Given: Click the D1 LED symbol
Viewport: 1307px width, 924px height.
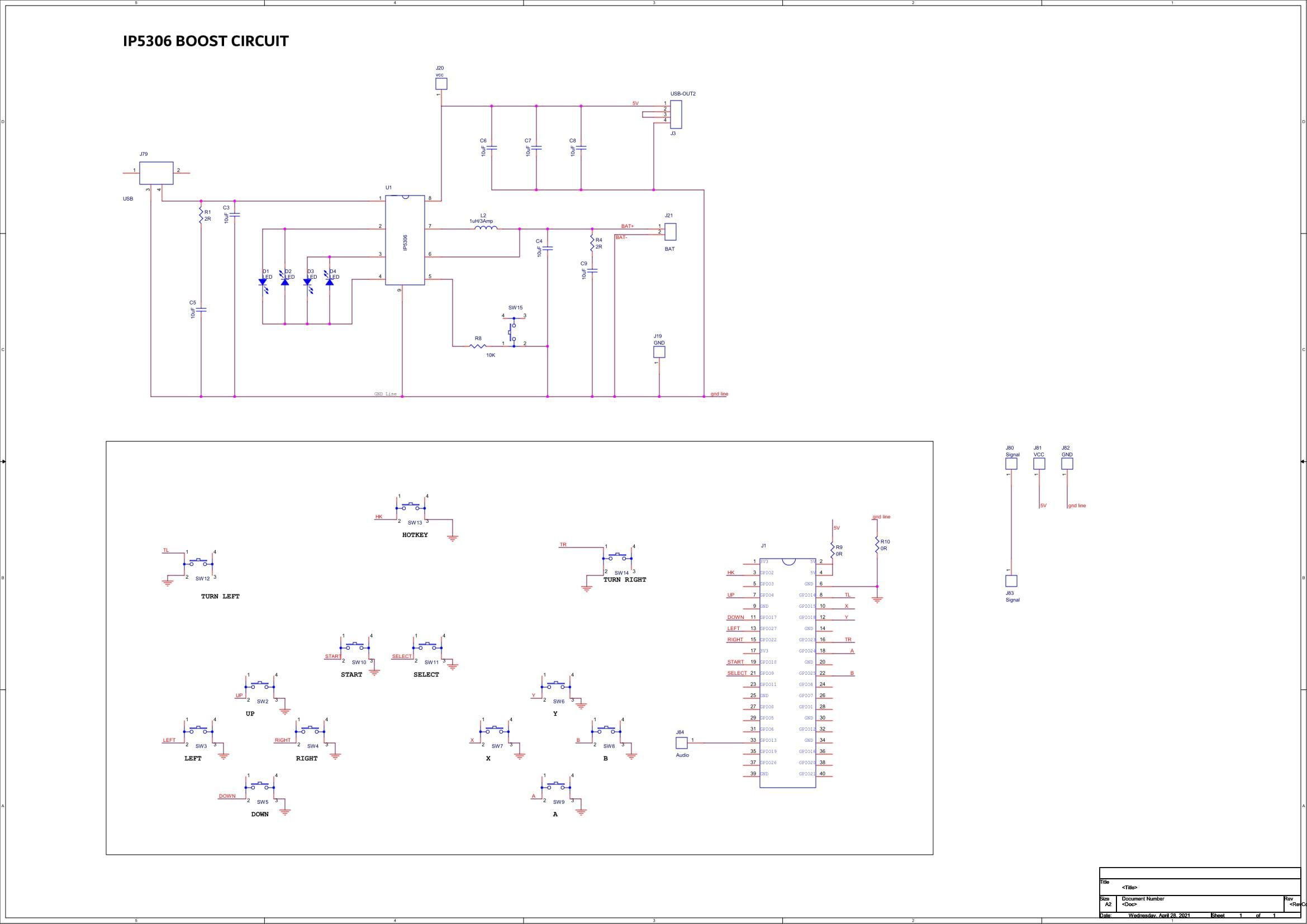Looking at the screenshot, I should click(263, 282).
